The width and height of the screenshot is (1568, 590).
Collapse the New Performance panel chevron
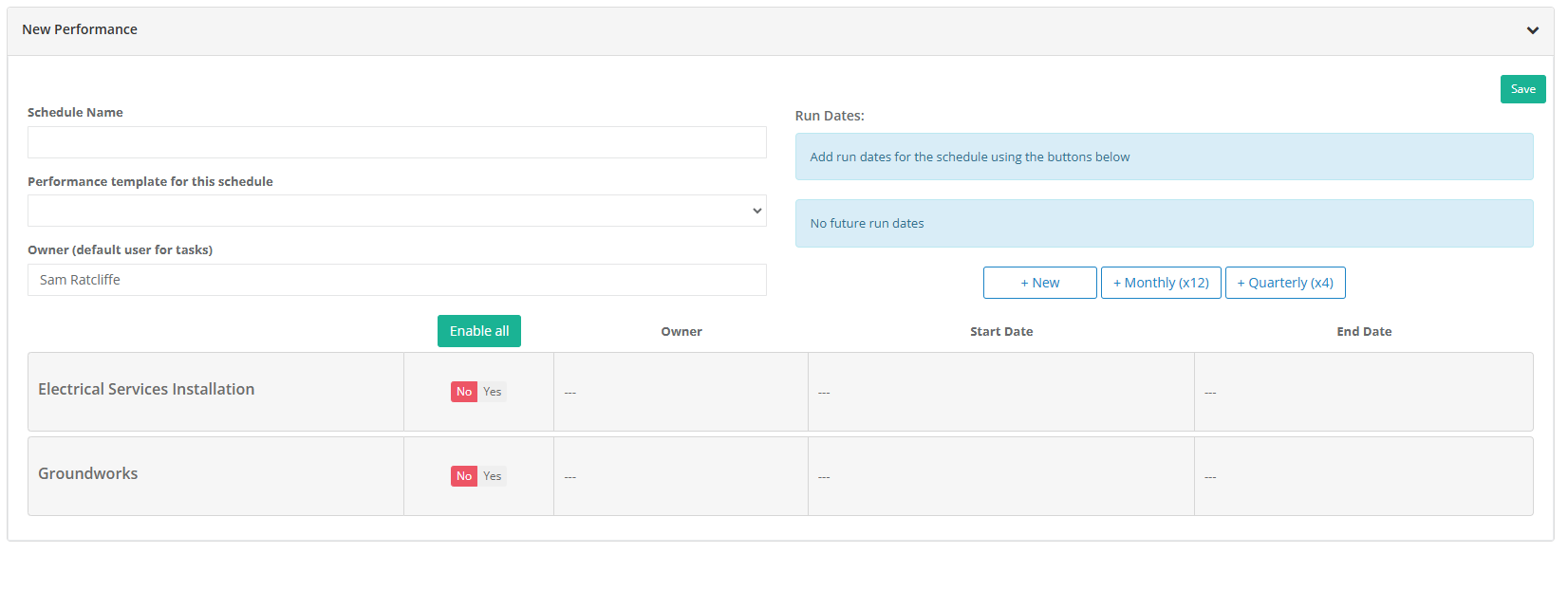1532,30
